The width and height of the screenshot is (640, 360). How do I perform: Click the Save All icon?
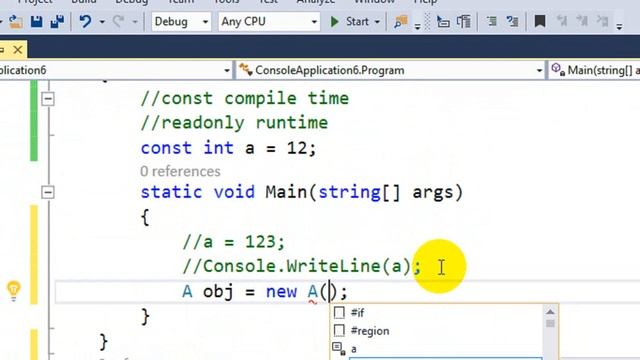(57, 22)
